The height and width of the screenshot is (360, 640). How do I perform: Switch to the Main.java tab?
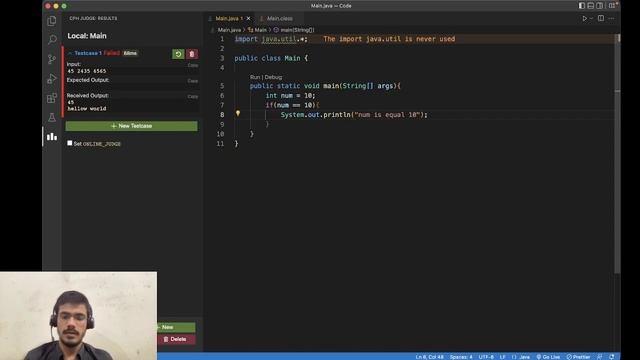229,18
